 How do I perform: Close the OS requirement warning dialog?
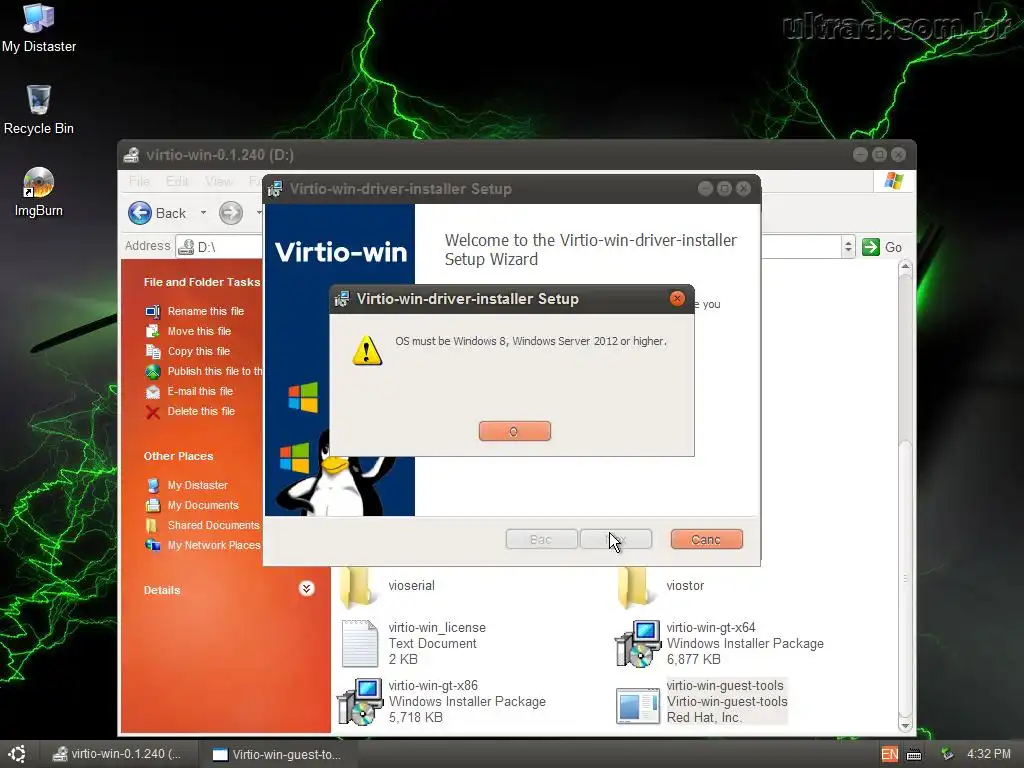coord(677,298)
